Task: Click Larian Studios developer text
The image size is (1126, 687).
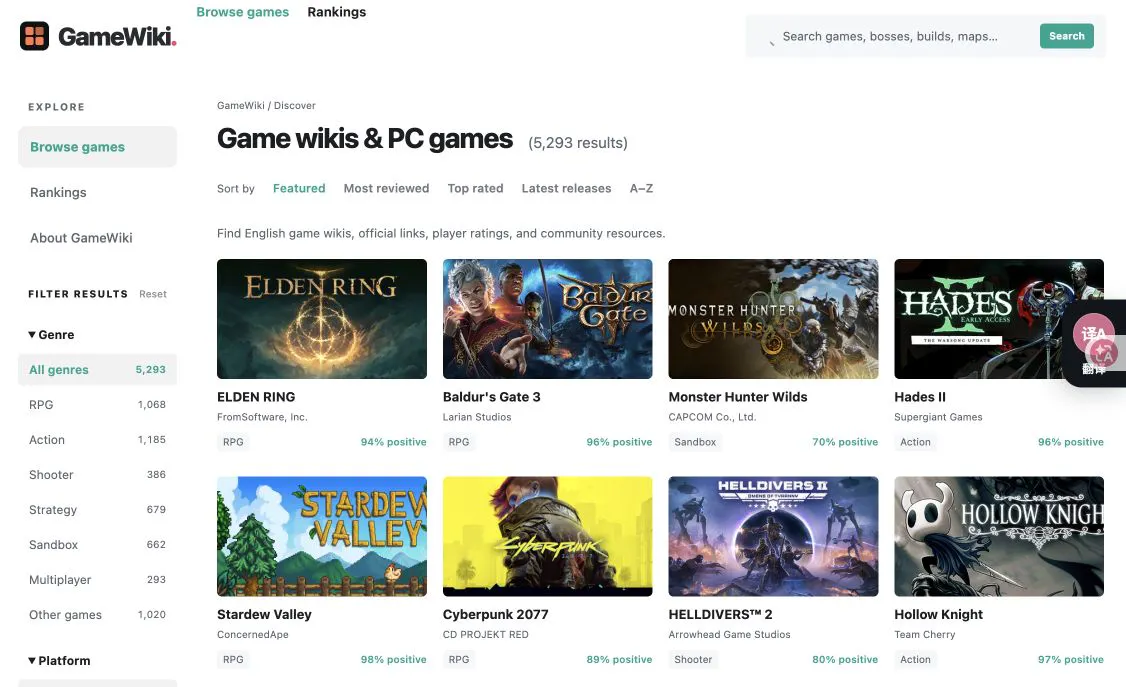Action: coord(477,417)
